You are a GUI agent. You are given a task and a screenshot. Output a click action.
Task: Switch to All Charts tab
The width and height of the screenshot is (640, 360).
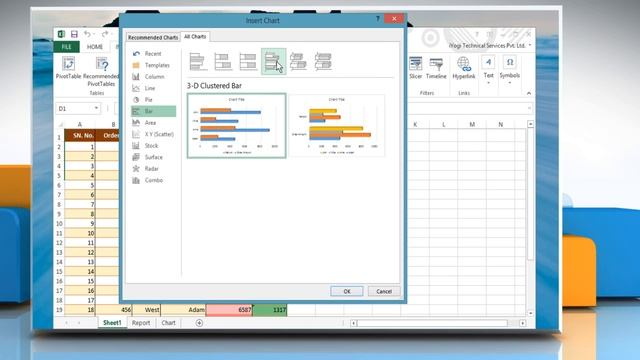coord(195,37)
